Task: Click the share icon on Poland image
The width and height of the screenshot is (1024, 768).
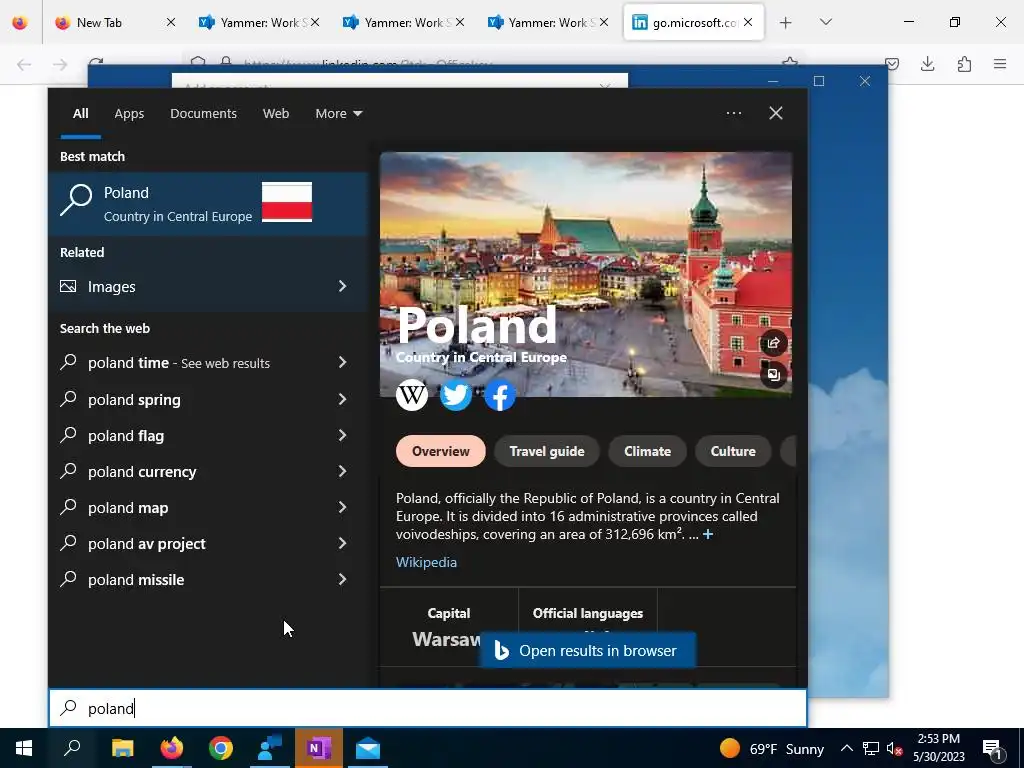Action: pyautogui.click(x=773, y=344)
